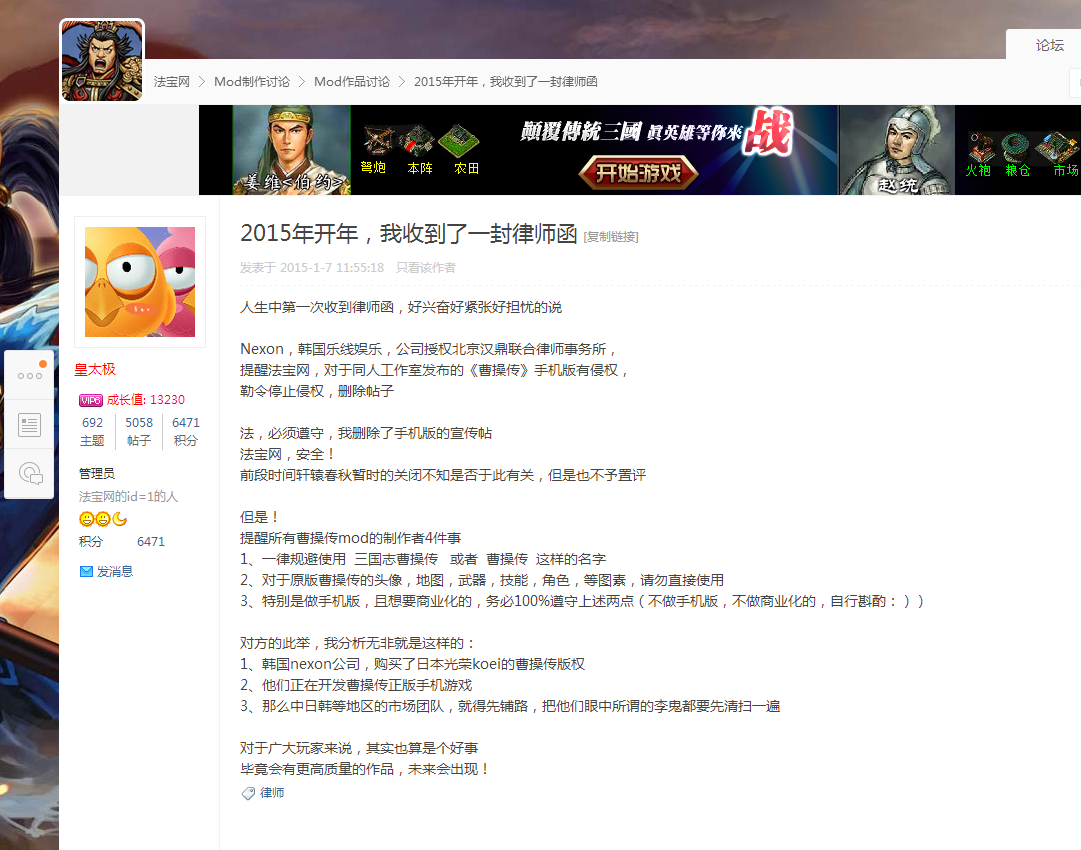Screen dimensions: 1081x850
Task: Click the 复制链接 copy link
Action: coord(610,237)
